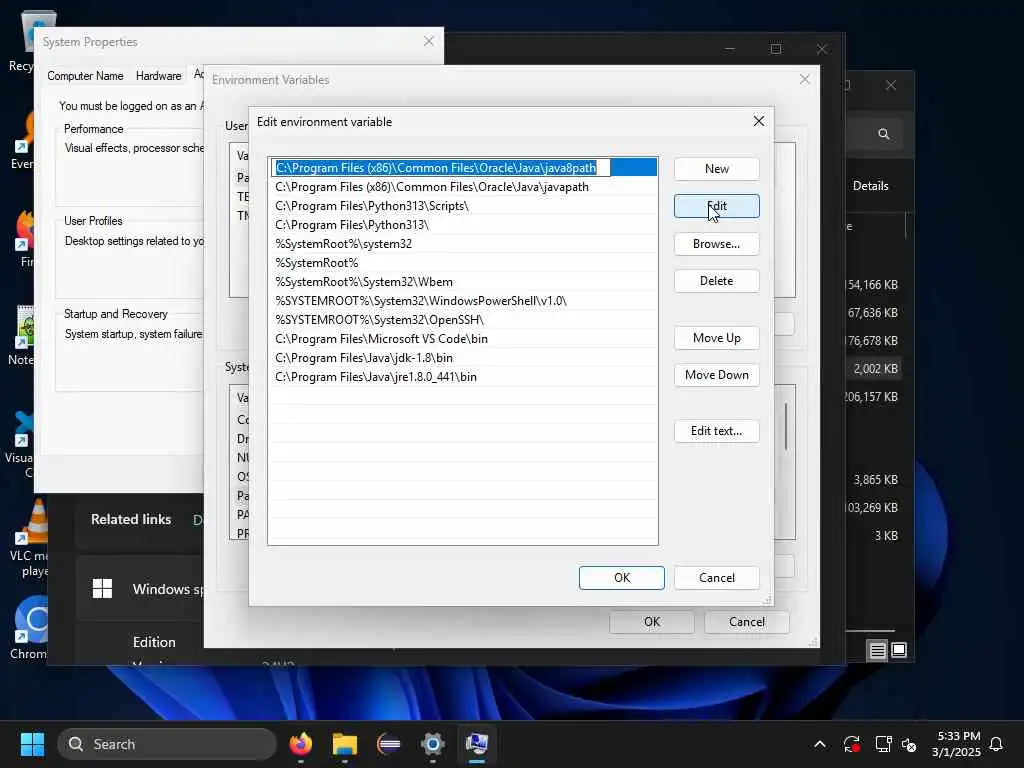Close the Edit environment variable dialog
This screenshot has height=768, width=1024.
coord(758,121)
